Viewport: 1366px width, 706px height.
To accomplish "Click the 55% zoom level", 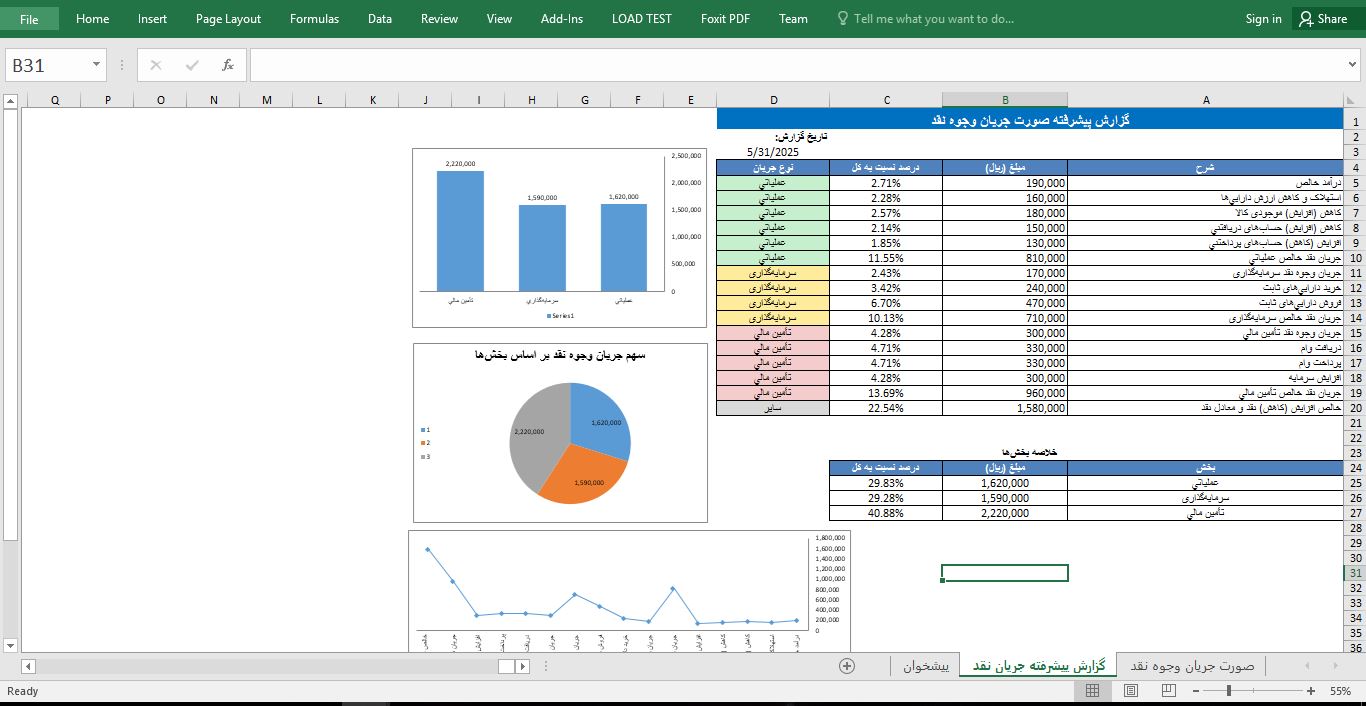I will click(x=1340, y=691).
